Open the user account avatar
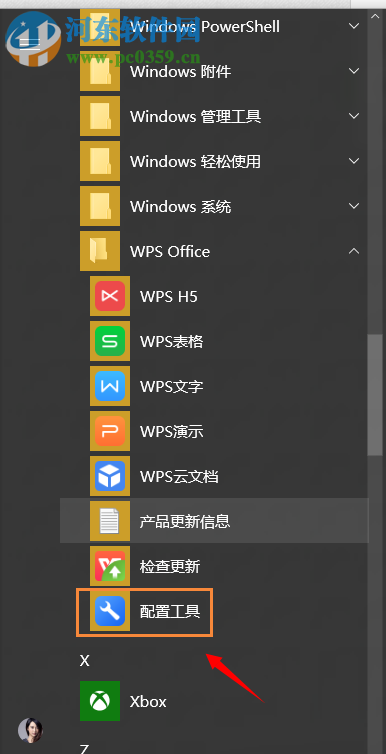The height and width of the screenshot is (754, 386). point(30,730)
